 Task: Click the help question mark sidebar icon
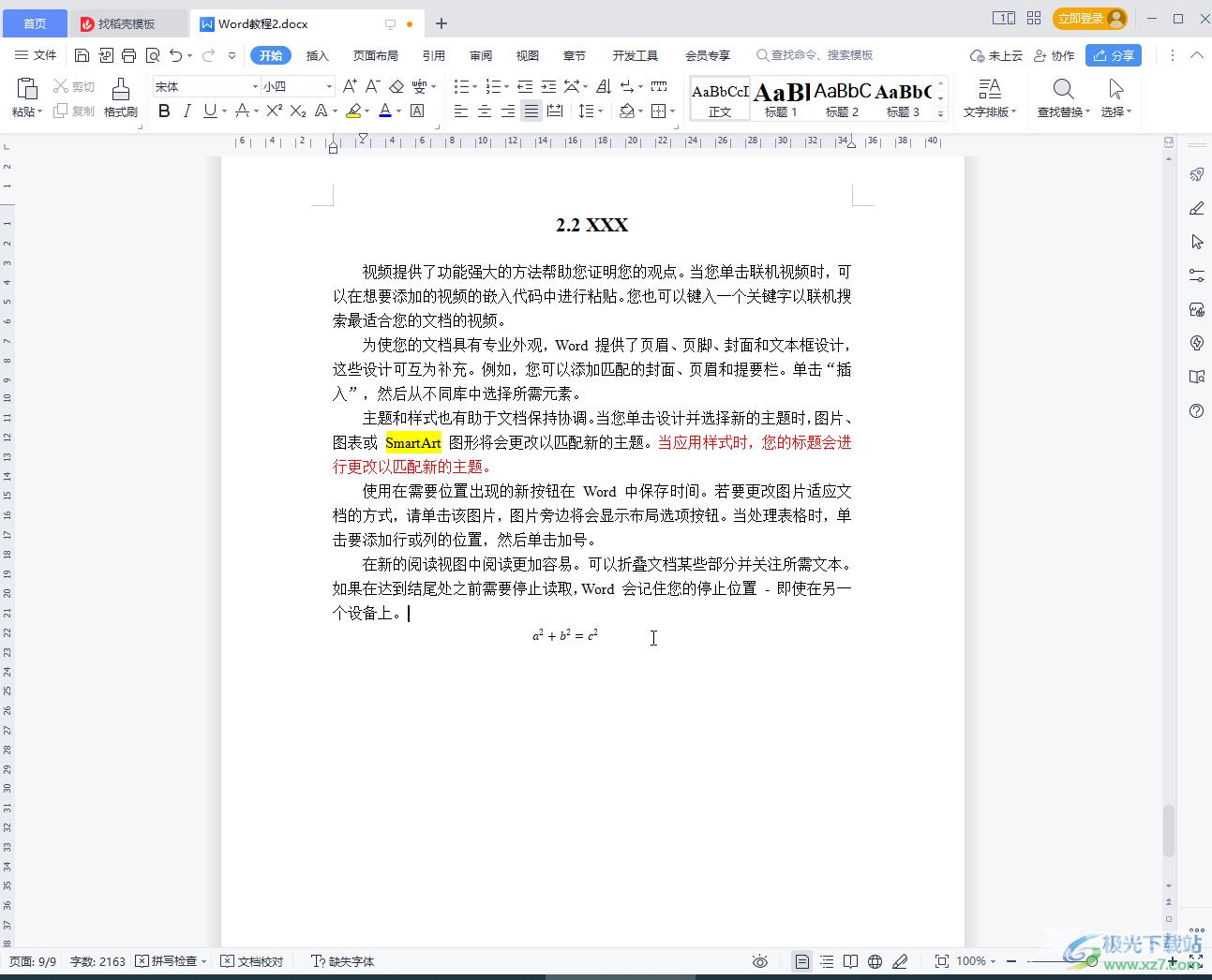click(x=1197, y=410)
